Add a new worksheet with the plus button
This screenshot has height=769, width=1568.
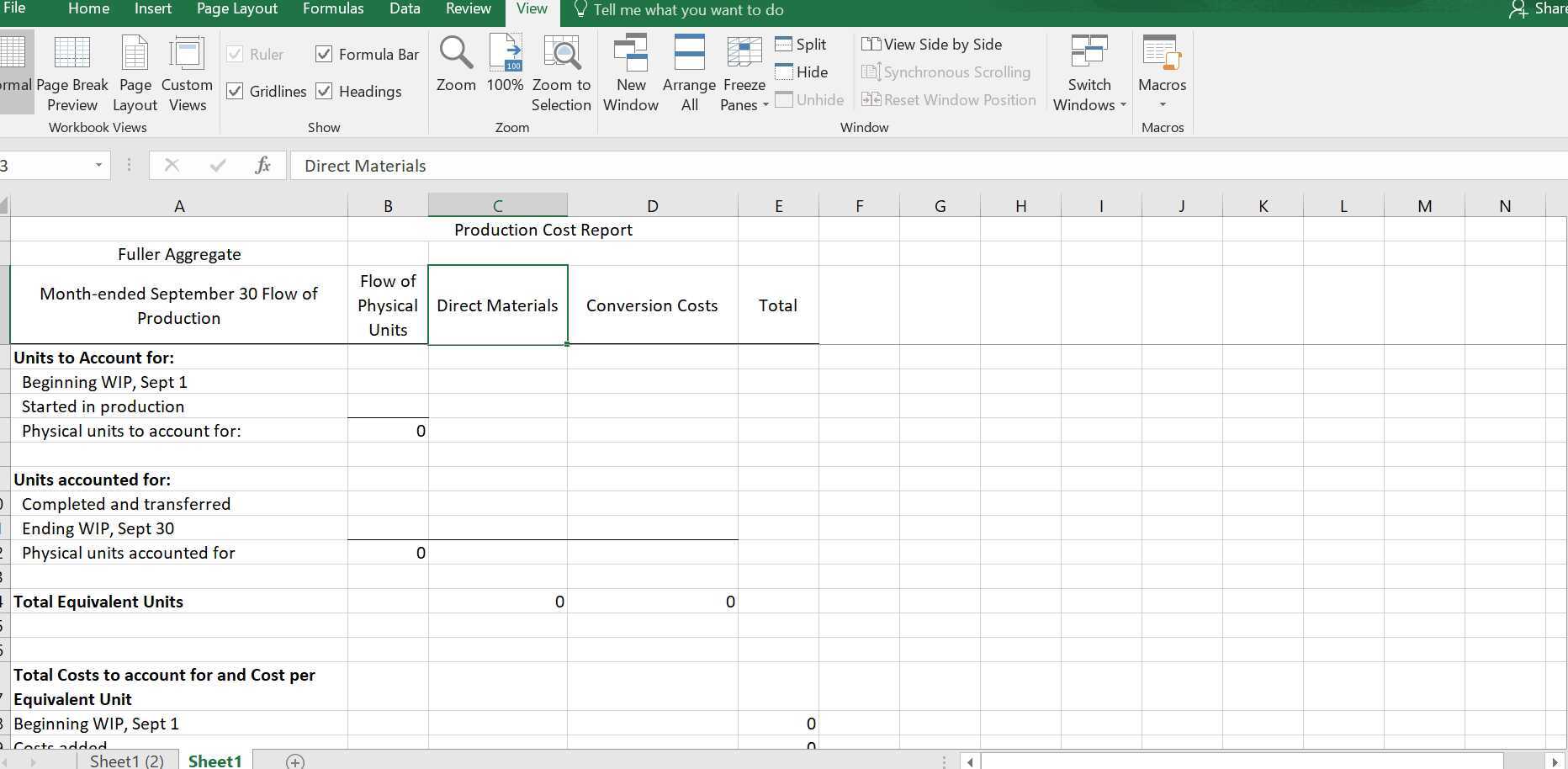[x=294, y=761]
